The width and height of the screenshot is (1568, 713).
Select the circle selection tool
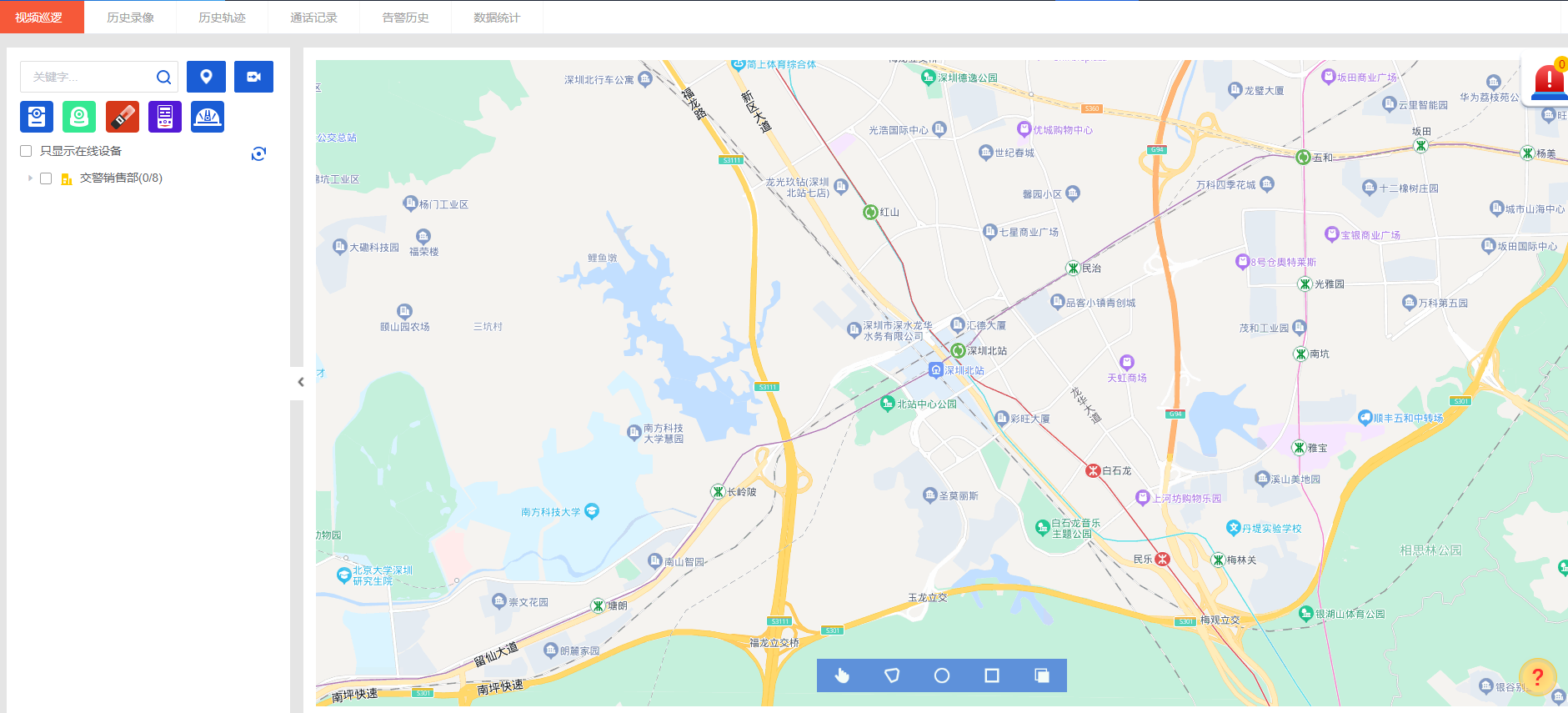(942, 675)
